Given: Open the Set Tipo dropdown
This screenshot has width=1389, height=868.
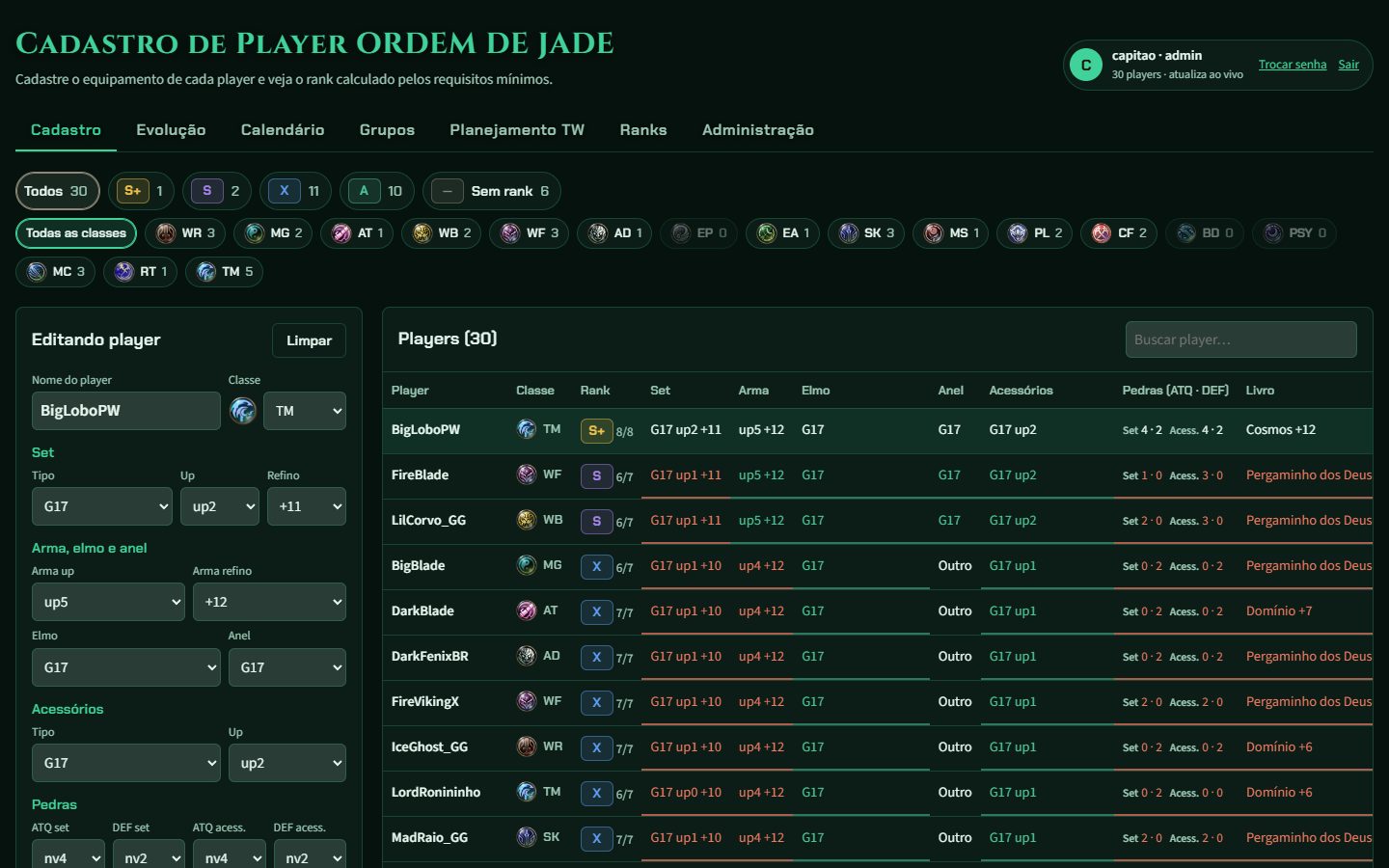Looking at the screenshot, I should [x=102, y=506].
